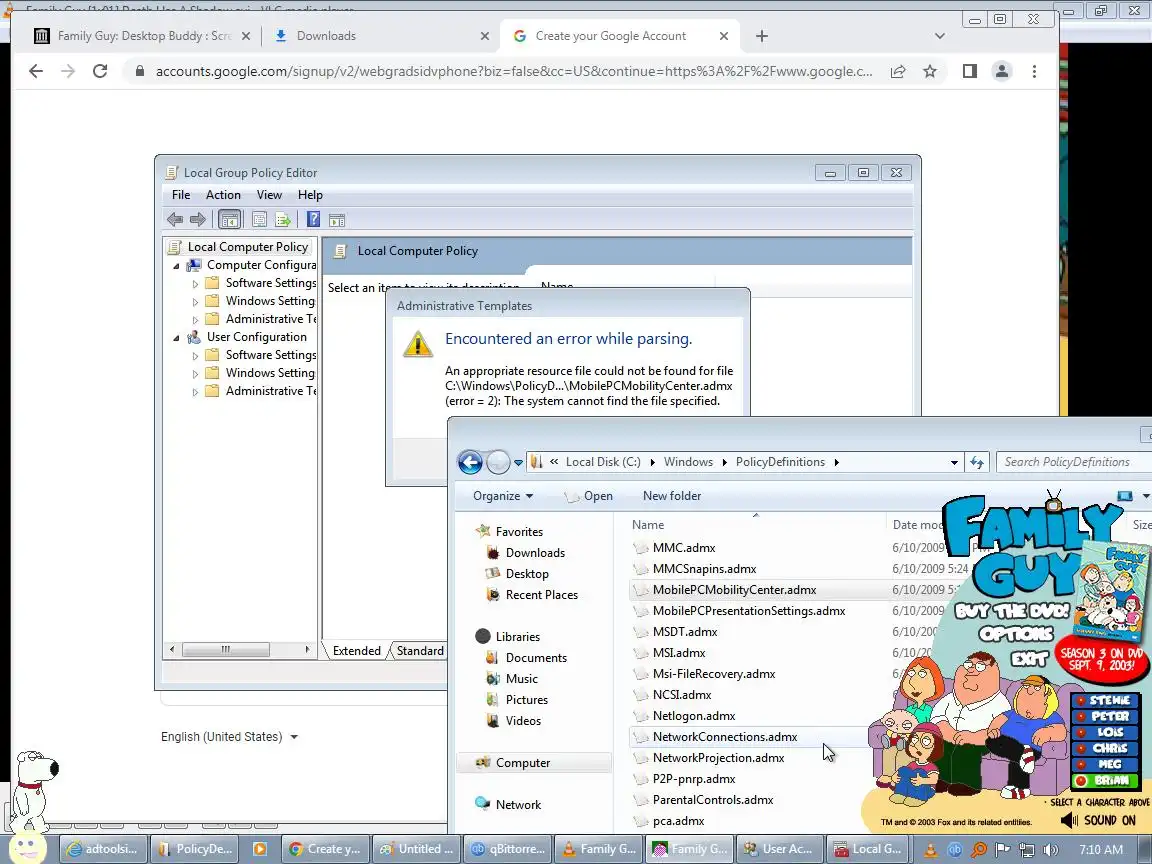
Task: Click Explorer's Forward navigation button
Action: pyautogui.click(x=498, y=462)
